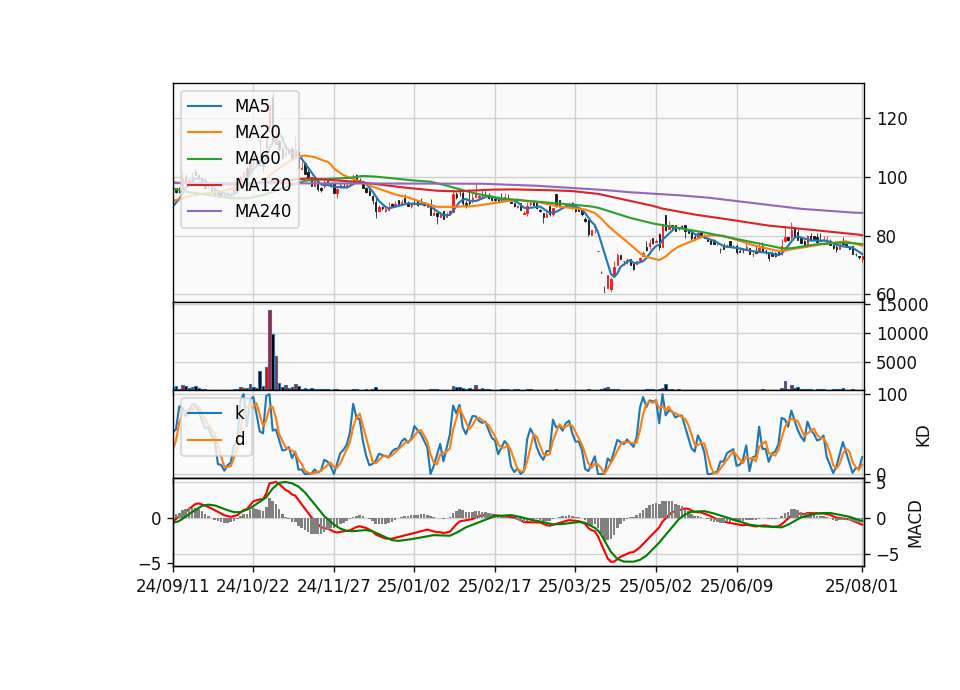
Task: Click the k legend entry in KD panel
Action: click(x=239, y=413)
